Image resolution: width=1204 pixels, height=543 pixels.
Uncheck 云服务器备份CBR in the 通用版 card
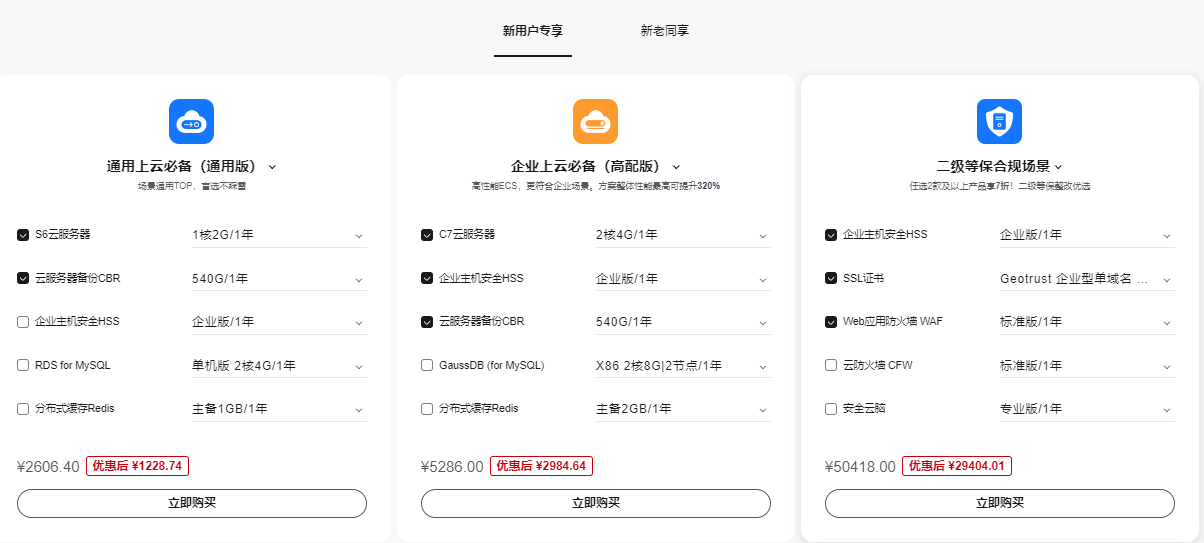tap(23, 278)
